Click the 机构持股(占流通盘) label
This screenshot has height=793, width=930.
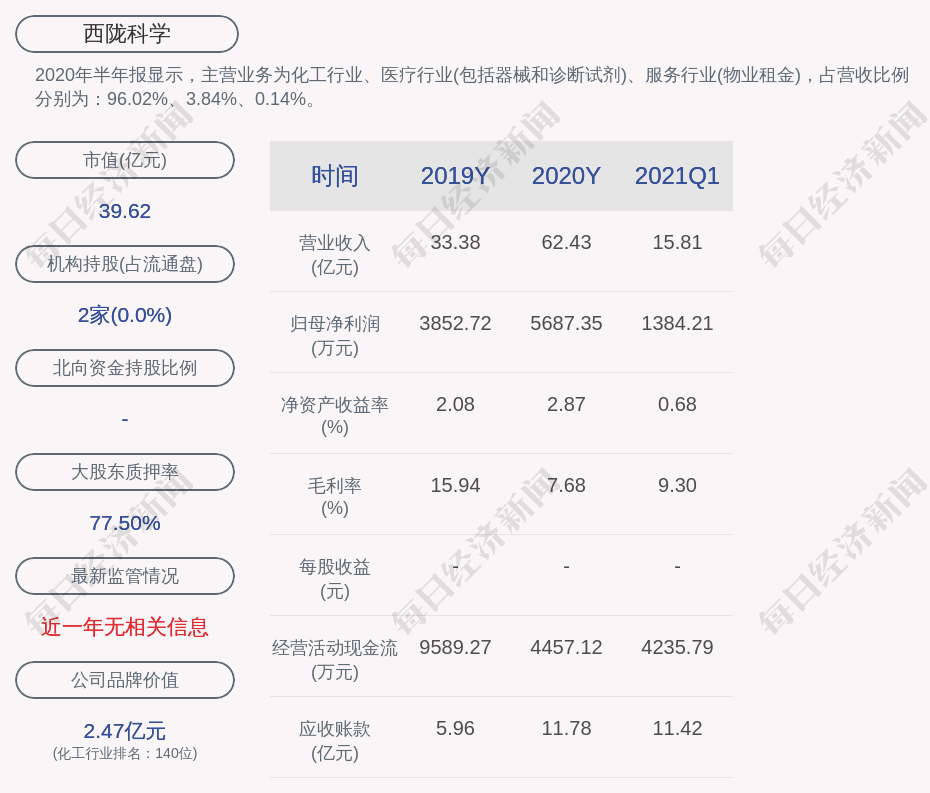(x=125, y=264)
